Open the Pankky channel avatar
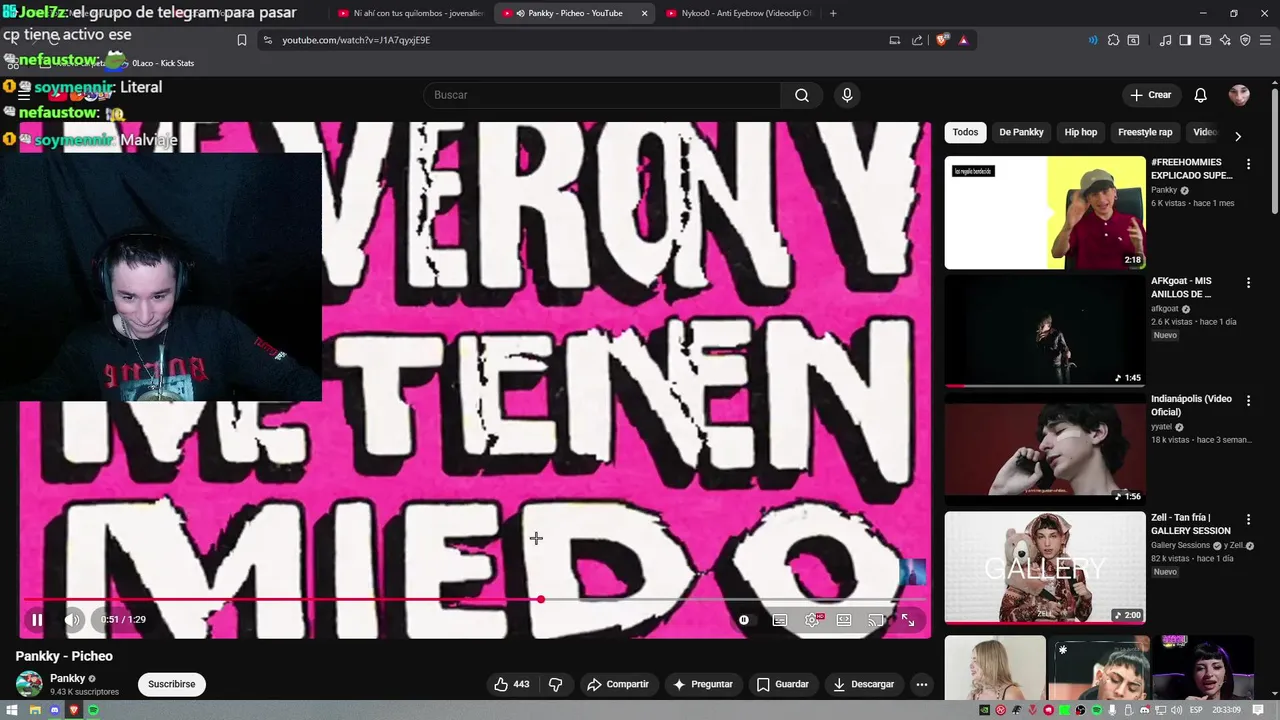 pyautogui.click(x=29, y=684)
